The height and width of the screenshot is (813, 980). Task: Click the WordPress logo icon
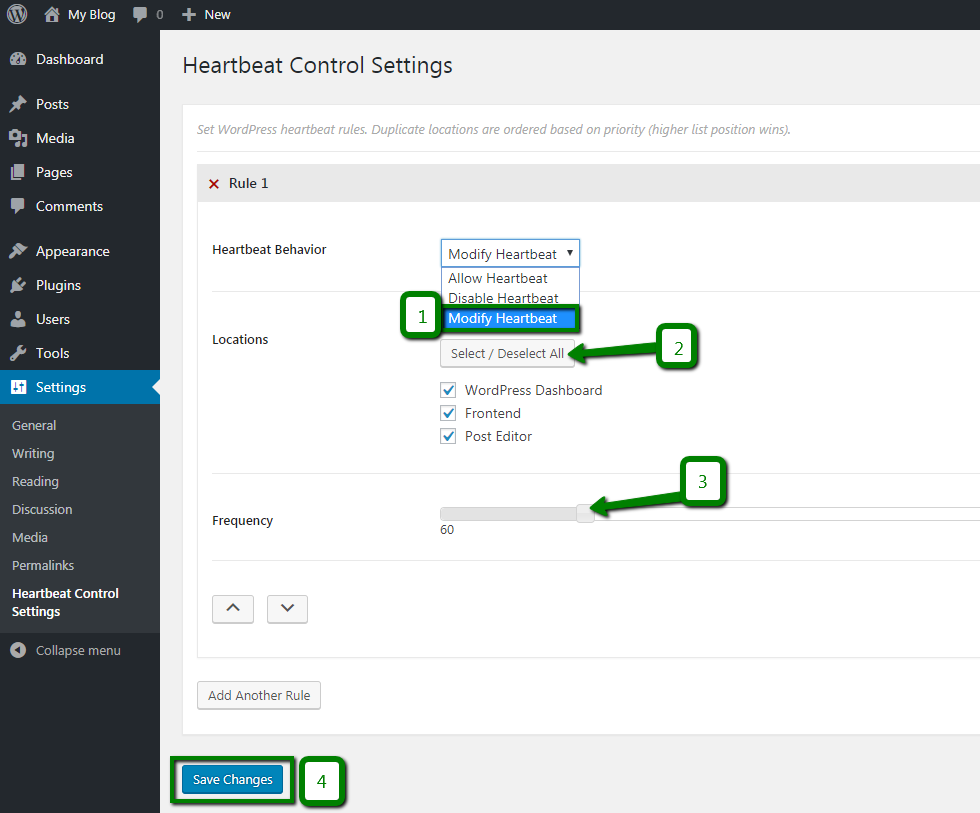(17, 14)
